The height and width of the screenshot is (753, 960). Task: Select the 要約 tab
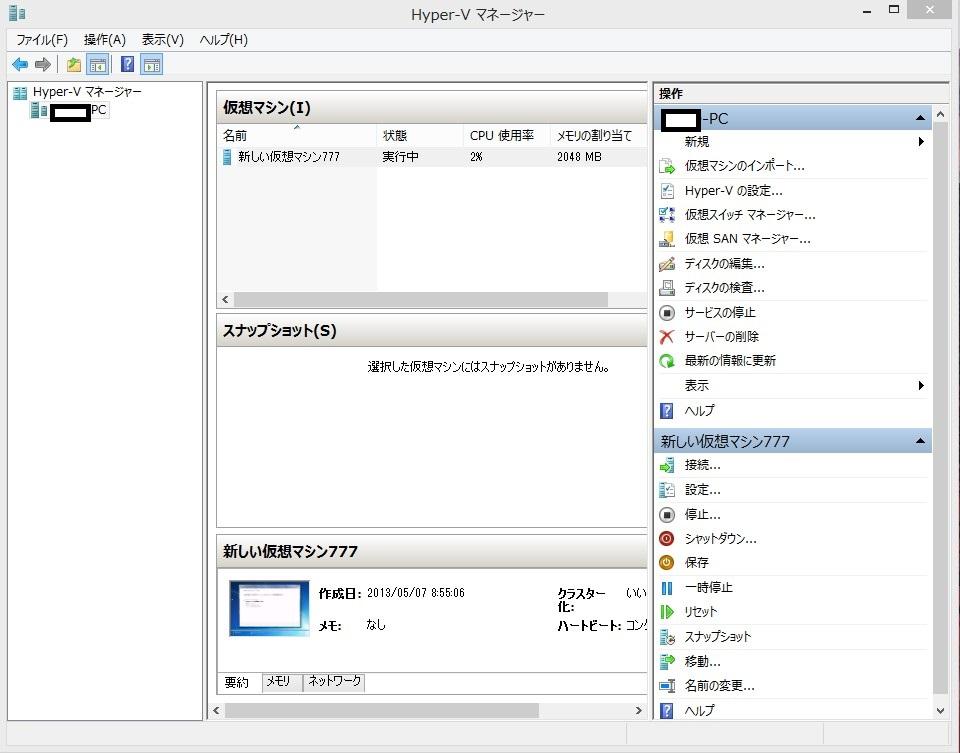coord(236,682)
